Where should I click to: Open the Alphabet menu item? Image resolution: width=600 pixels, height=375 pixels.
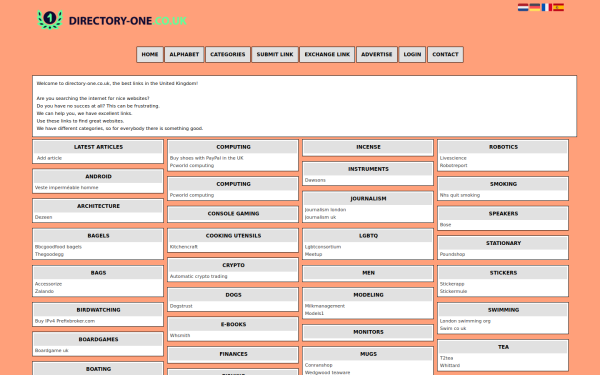pyautogui.click(x=184, y=54)
